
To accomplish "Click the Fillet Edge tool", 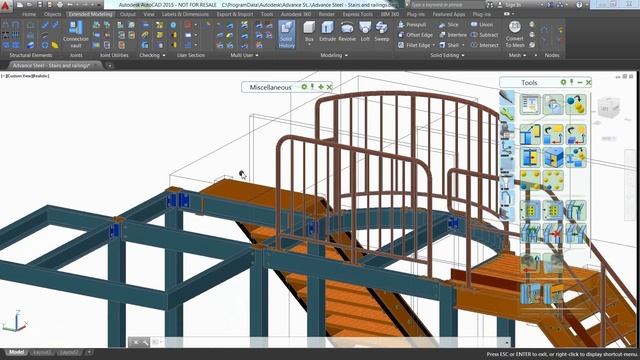I will tap(414, 45).
